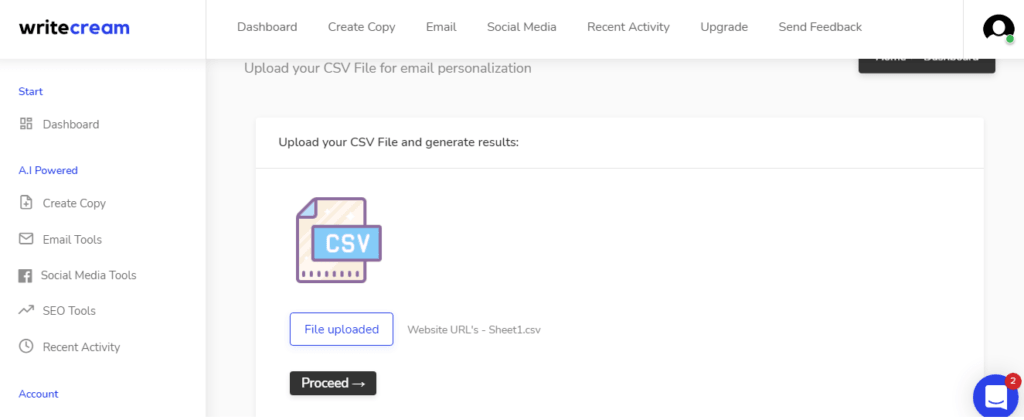The width and height of the screenshot is (1024, 420).
Task: Click the Proceed button
Action: coord(333,383)
